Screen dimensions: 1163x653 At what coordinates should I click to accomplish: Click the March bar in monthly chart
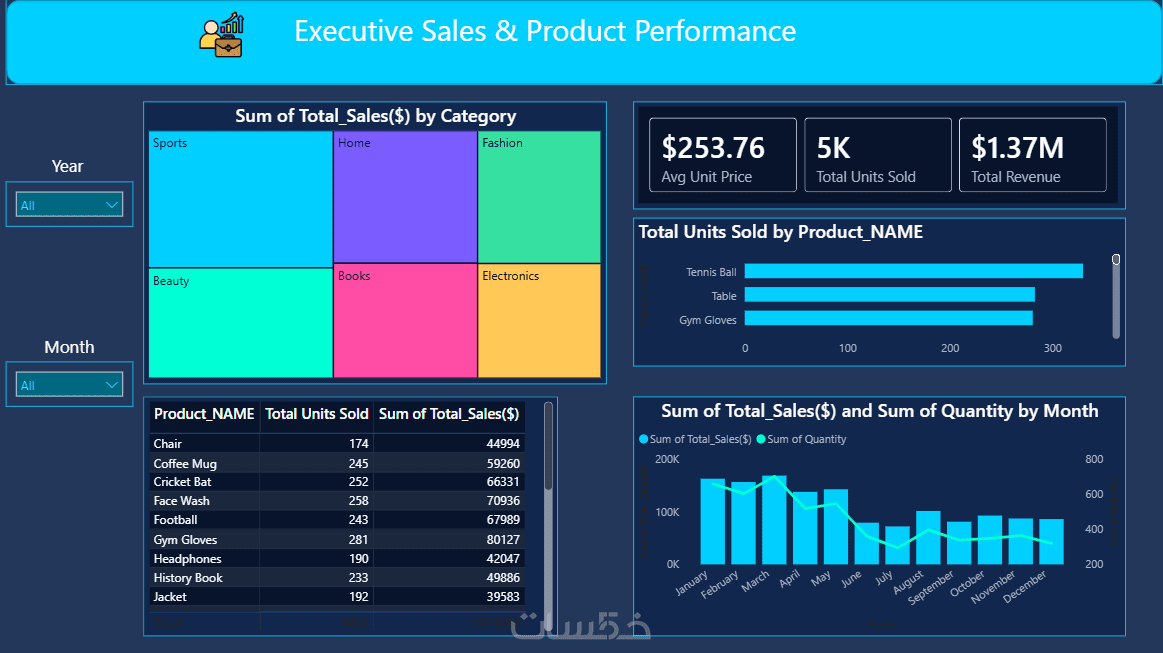pos(774,520)
